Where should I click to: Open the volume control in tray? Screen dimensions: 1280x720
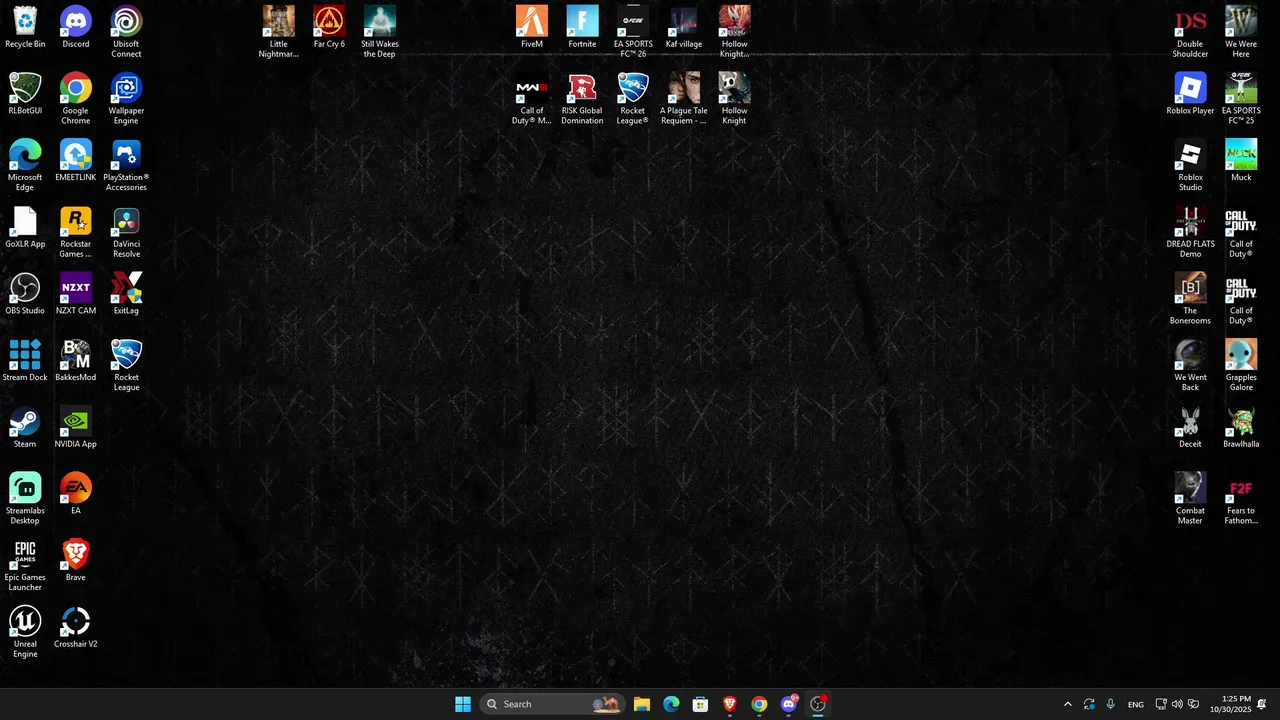coord(1177,704)
